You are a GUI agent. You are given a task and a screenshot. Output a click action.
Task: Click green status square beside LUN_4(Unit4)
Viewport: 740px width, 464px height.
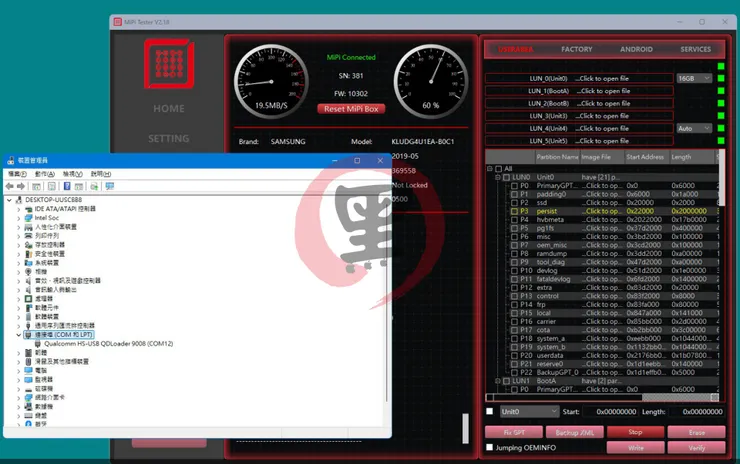point(721,128)
